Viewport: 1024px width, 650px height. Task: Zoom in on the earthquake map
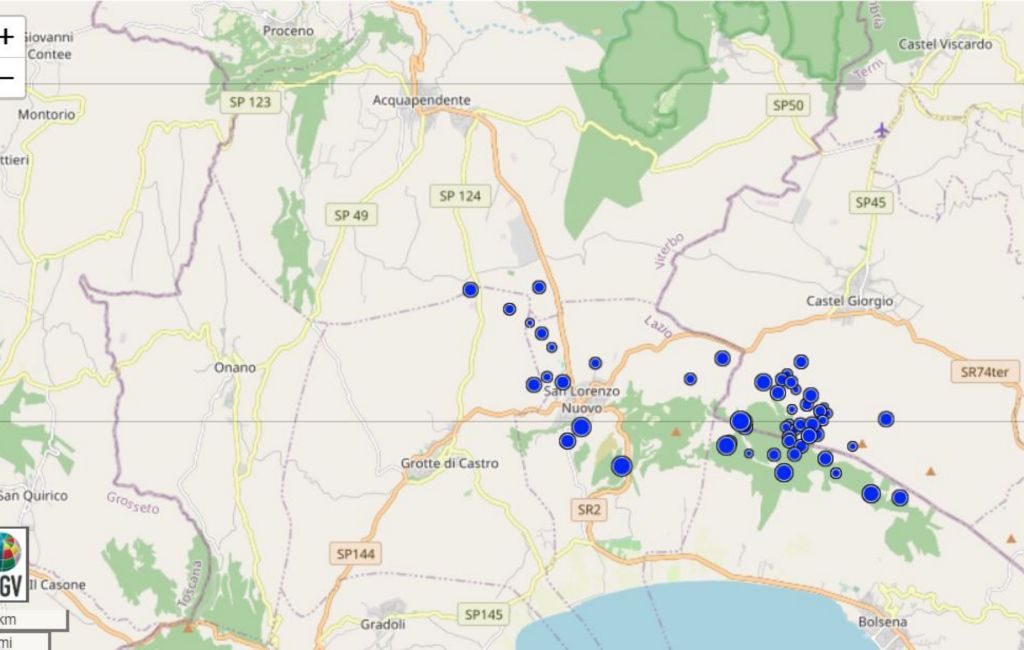coord(8,38)
